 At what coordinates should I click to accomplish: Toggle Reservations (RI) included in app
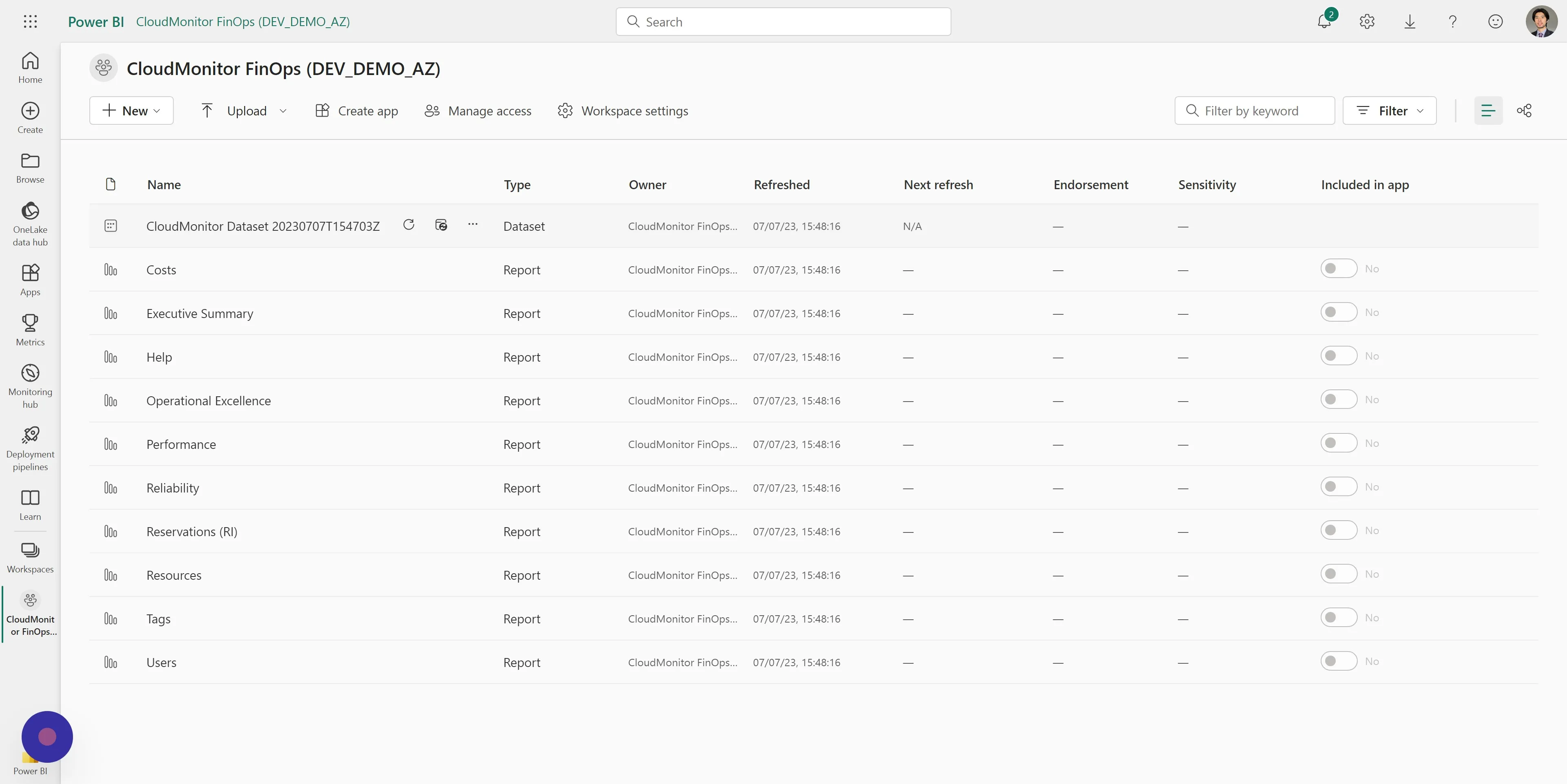1338,530
